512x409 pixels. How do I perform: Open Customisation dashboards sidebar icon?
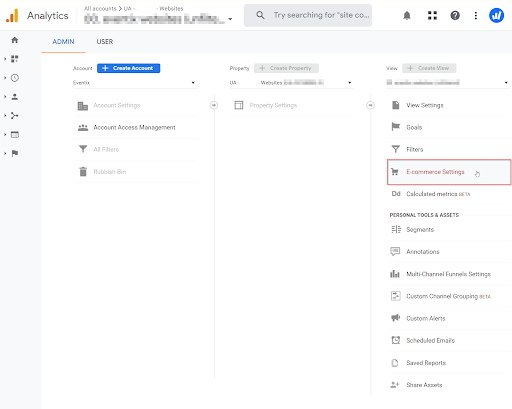click(x=15, y=59)
